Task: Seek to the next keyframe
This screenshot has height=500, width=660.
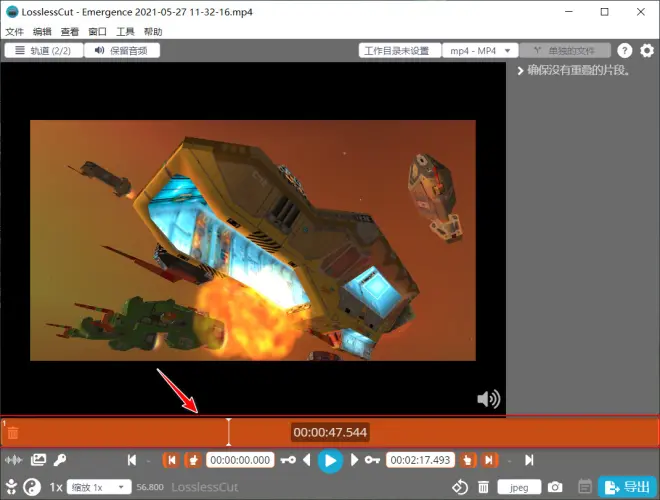Action: [x=372, y=460]
